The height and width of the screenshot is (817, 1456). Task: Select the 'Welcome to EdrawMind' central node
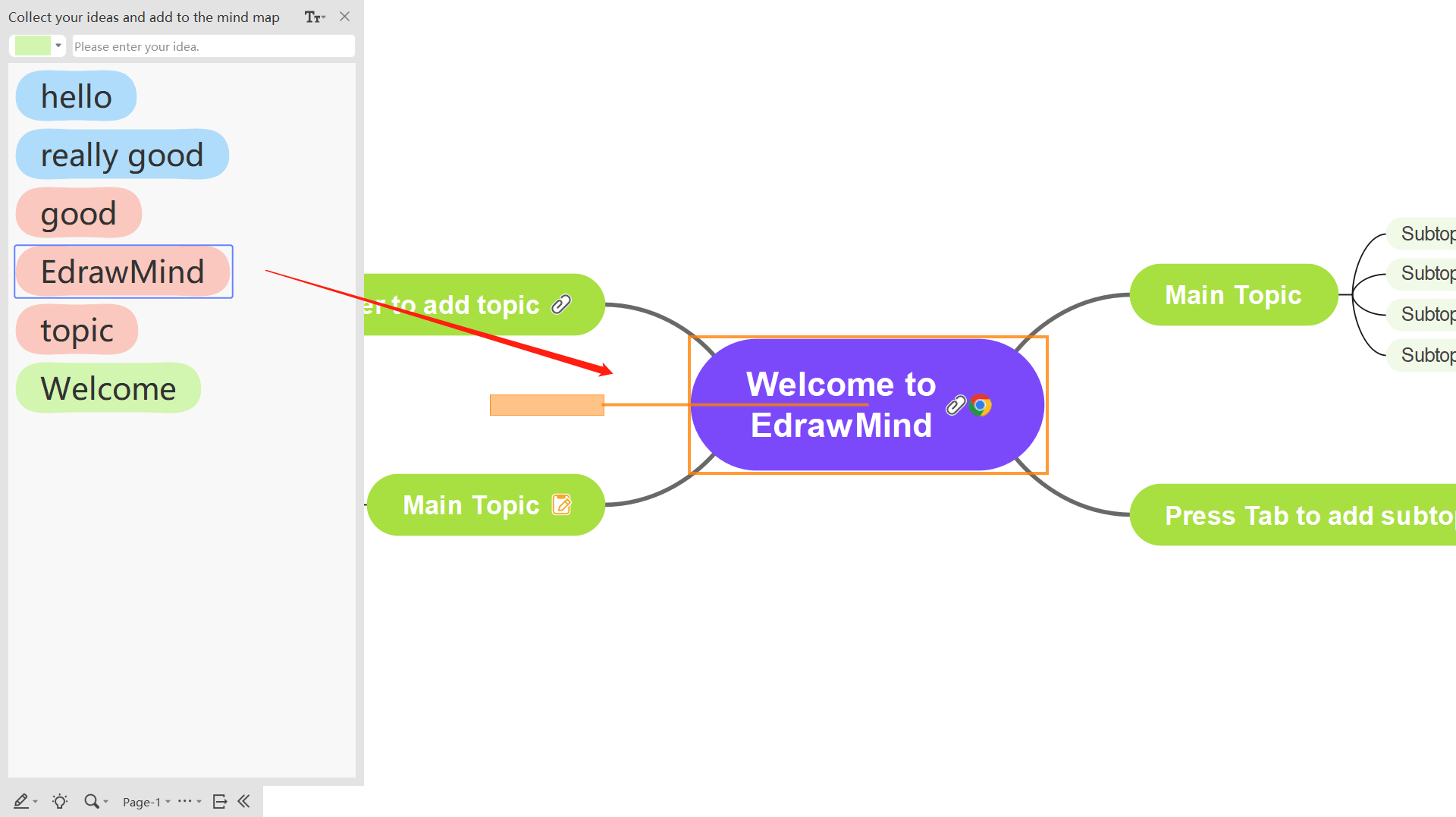[868, 405]
